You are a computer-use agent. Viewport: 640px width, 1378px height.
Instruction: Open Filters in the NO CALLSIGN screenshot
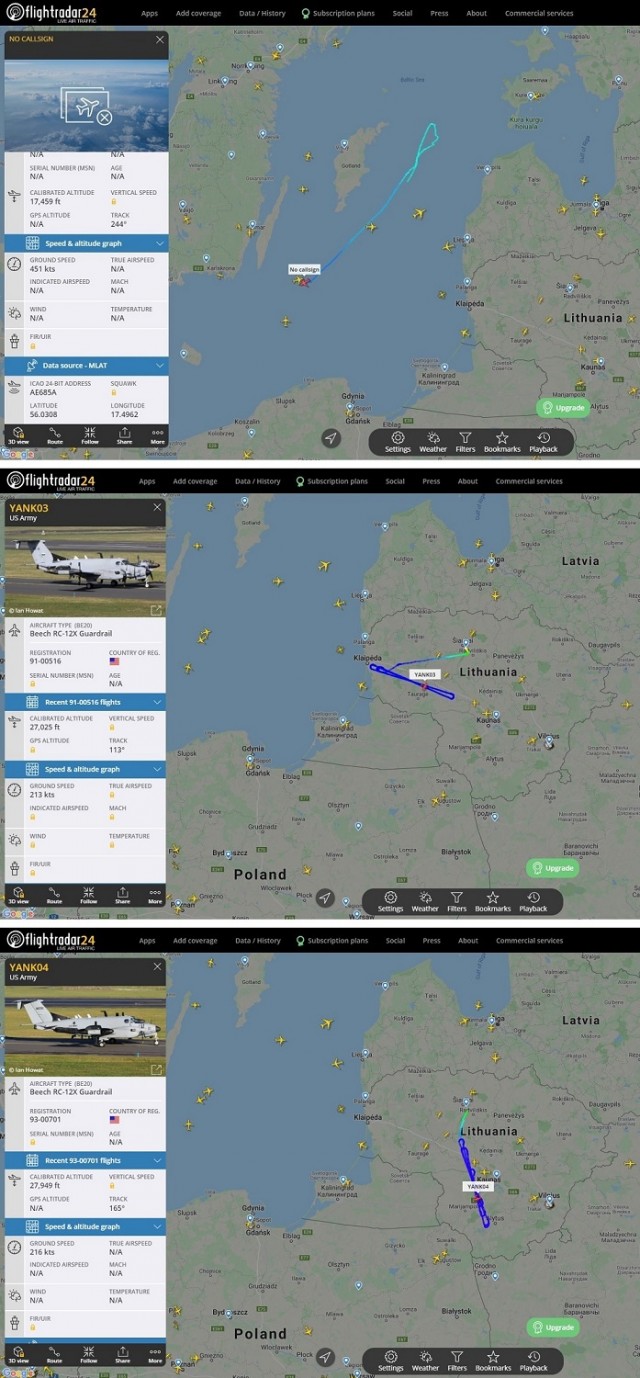coord(465,442)
